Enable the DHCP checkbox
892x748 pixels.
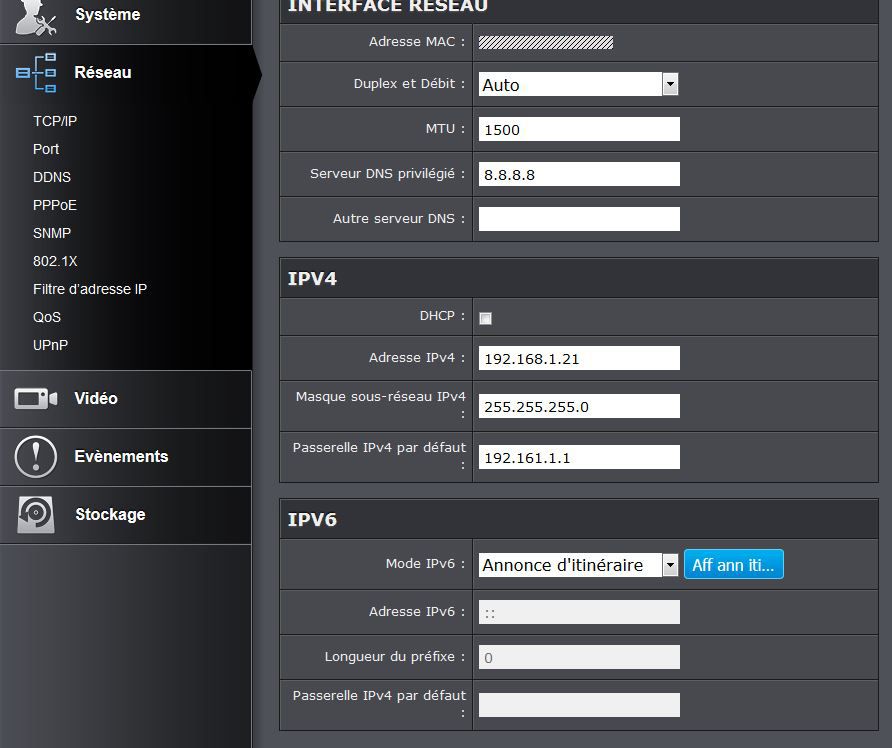486,318
